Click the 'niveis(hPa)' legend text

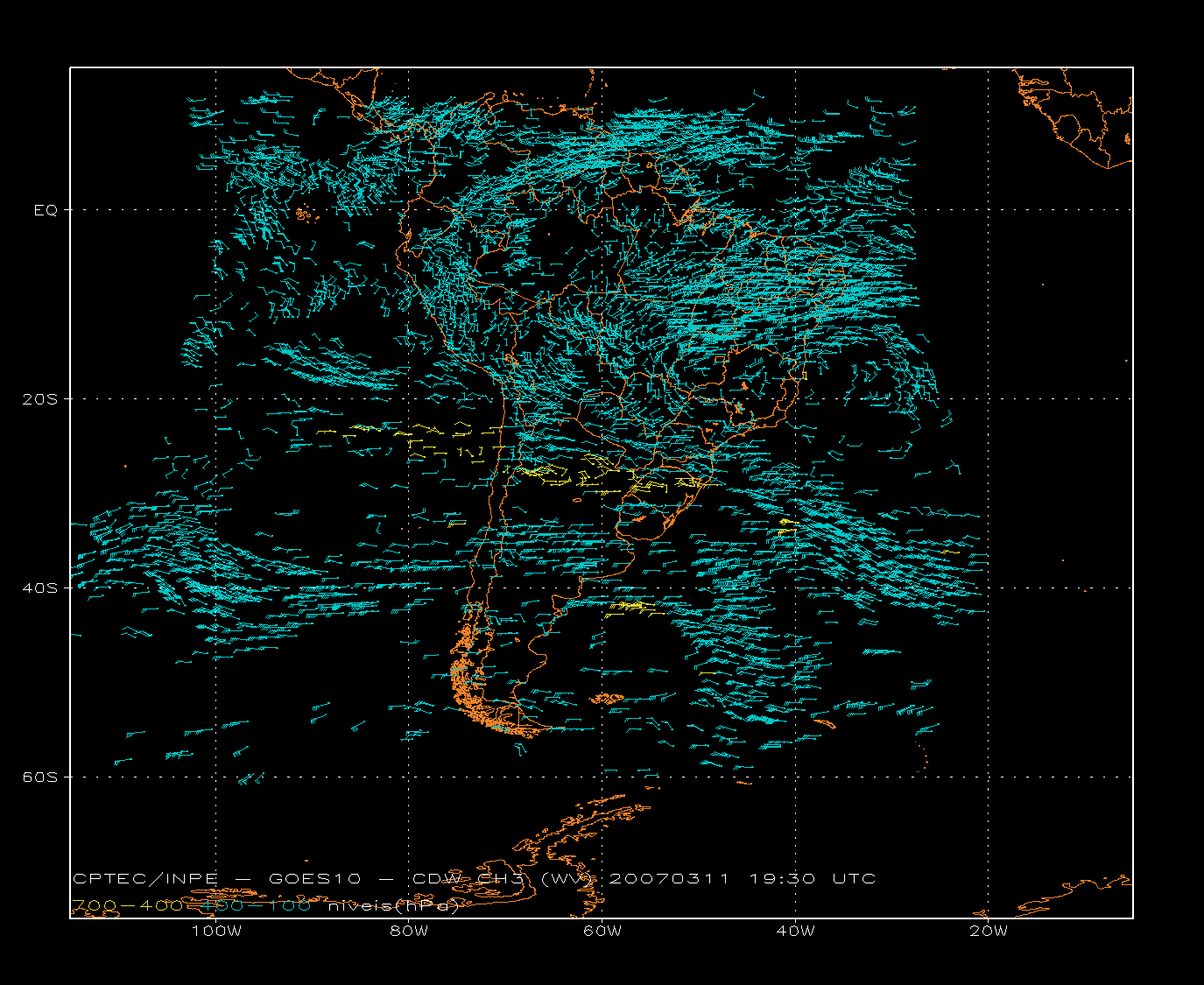coord(393,906)
